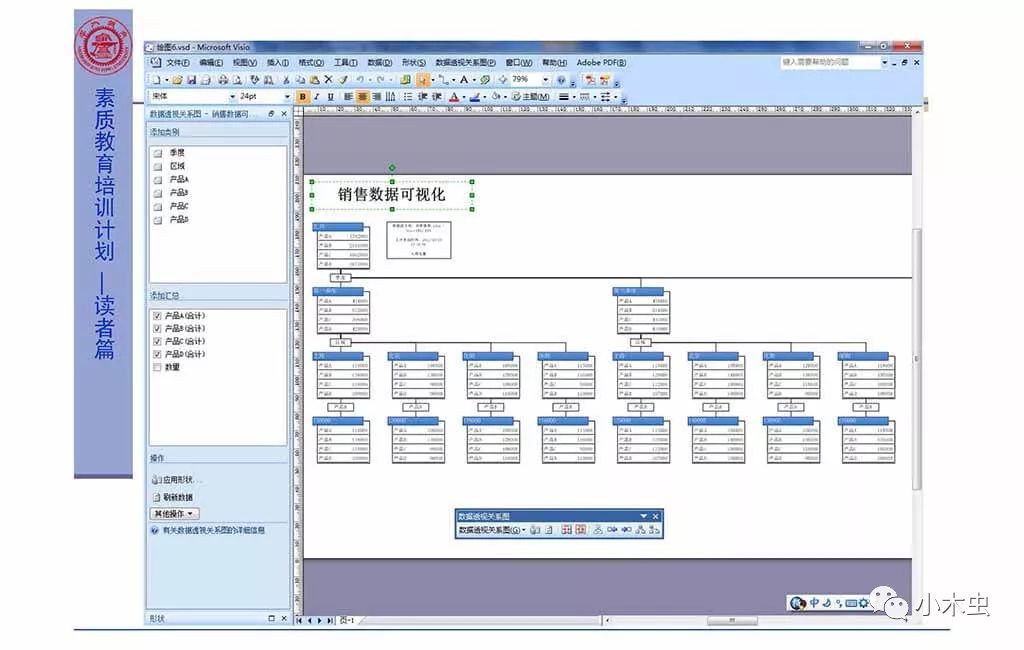This screenshot has width=1024, height=650.
Task: Click last icon on pivot floating toolbar
Action: [654, 530]
